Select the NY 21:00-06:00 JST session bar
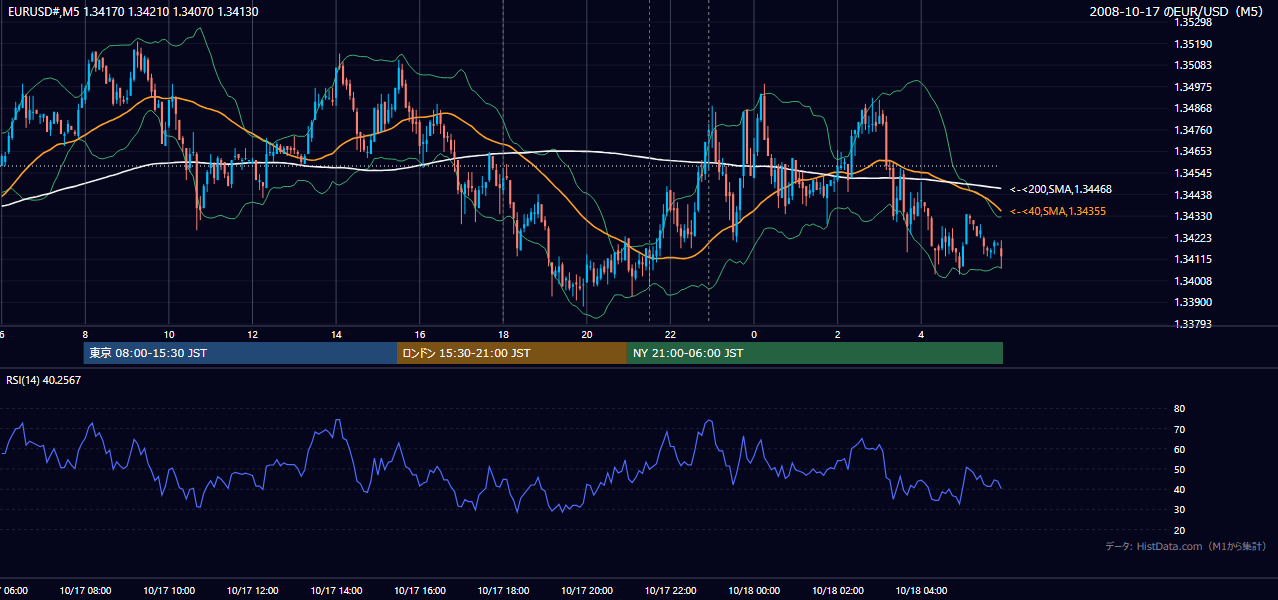Viewport: 1278px width, 600px height. 815,353
